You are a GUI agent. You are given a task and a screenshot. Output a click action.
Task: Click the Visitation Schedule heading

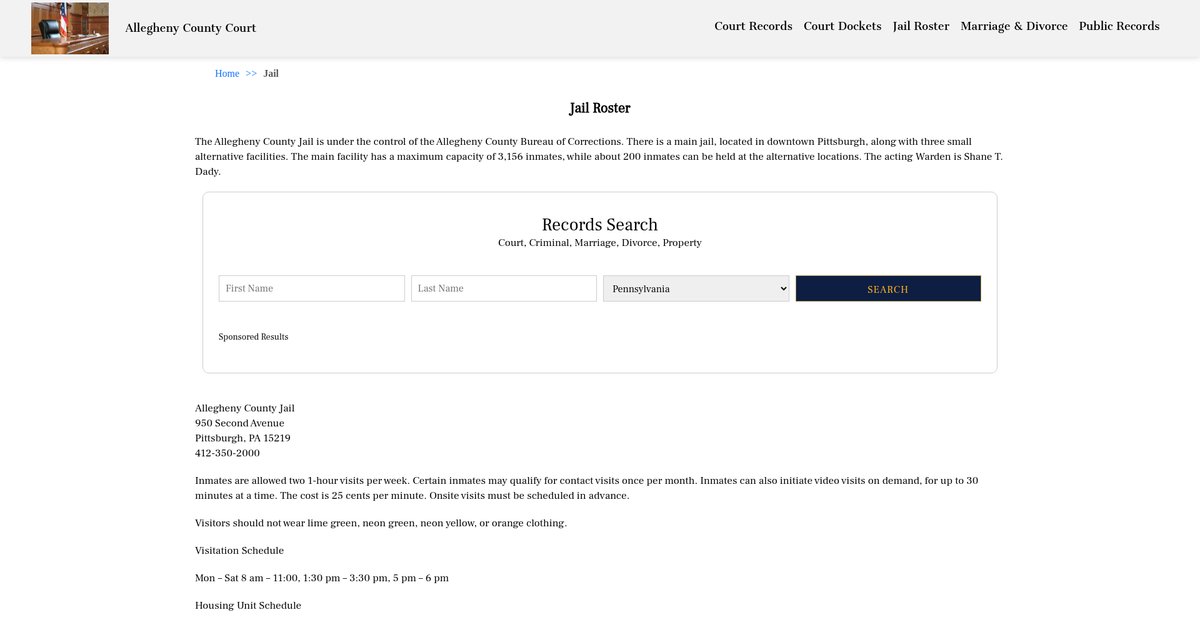pyautogui.click(x=239, y=551)
